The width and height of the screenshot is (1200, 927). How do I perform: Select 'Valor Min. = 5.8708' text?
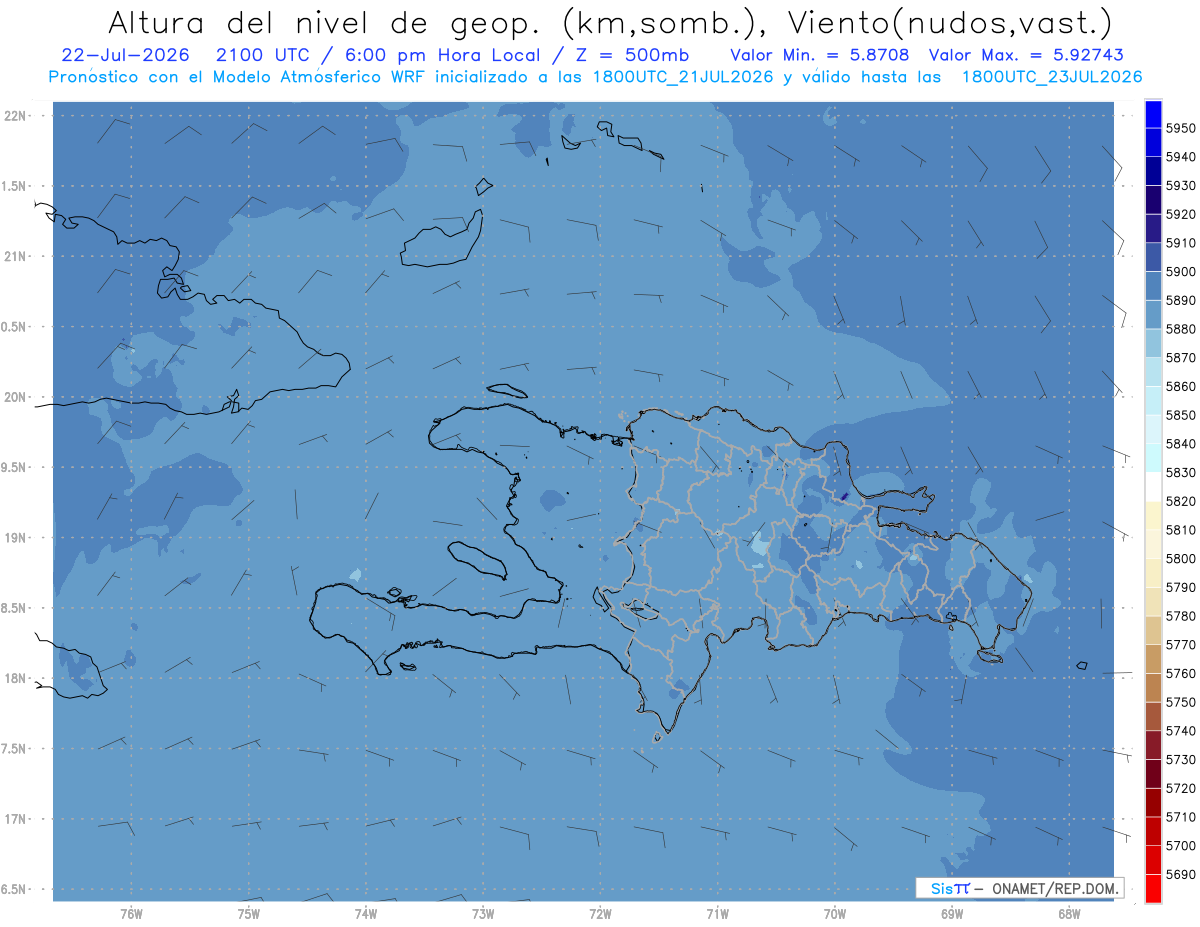click(820, 55)
